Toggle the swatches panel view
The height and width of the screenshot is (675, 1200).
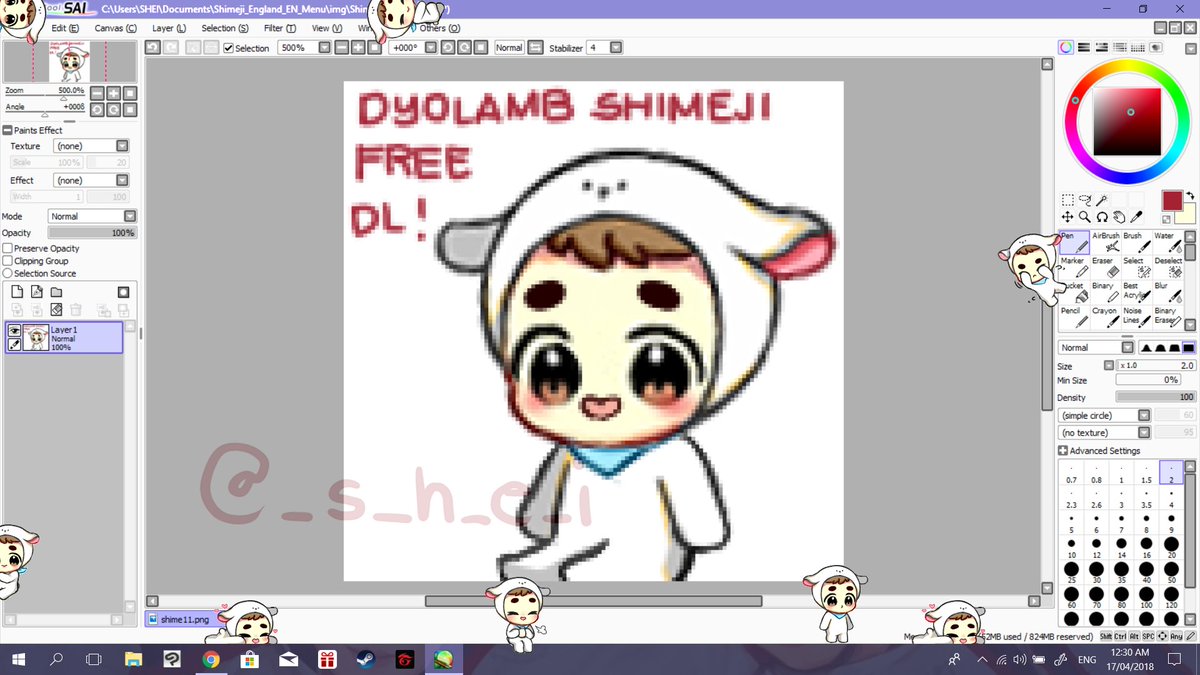(x=1138, y=46)
